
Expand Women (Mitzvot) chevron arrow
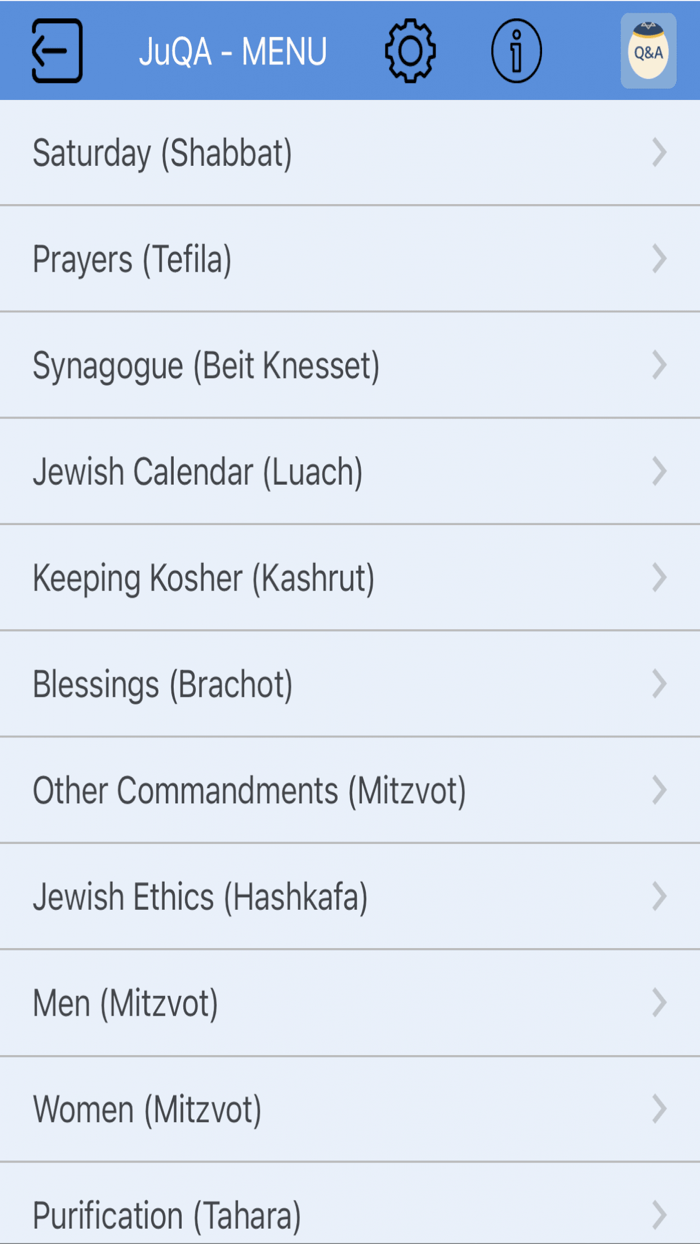click(659, 1109)
